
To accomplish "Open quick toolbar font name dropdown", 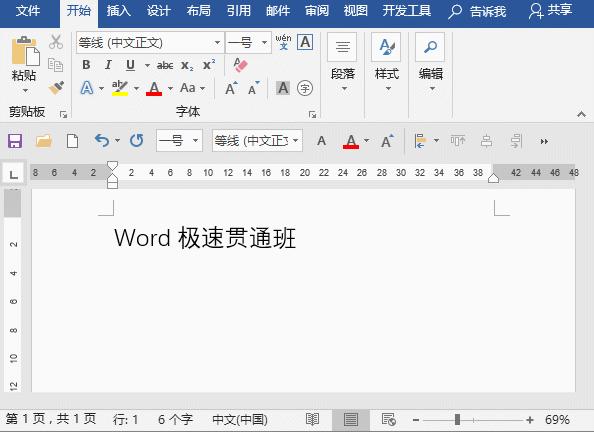I will [295, 141].
